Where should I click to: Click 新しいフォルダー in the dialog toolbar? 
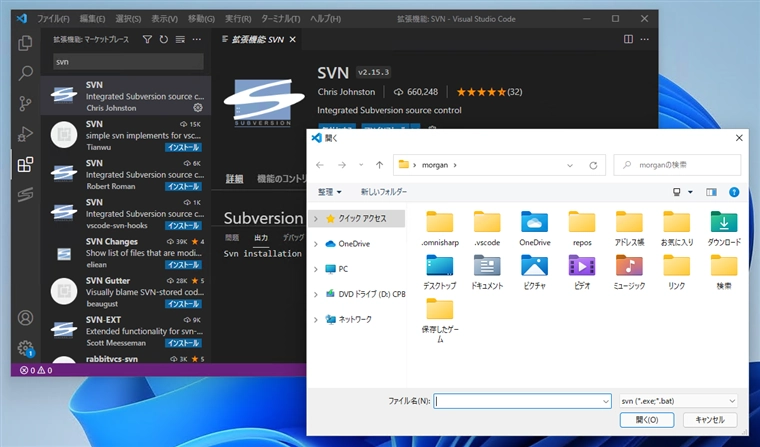(383, 192)
